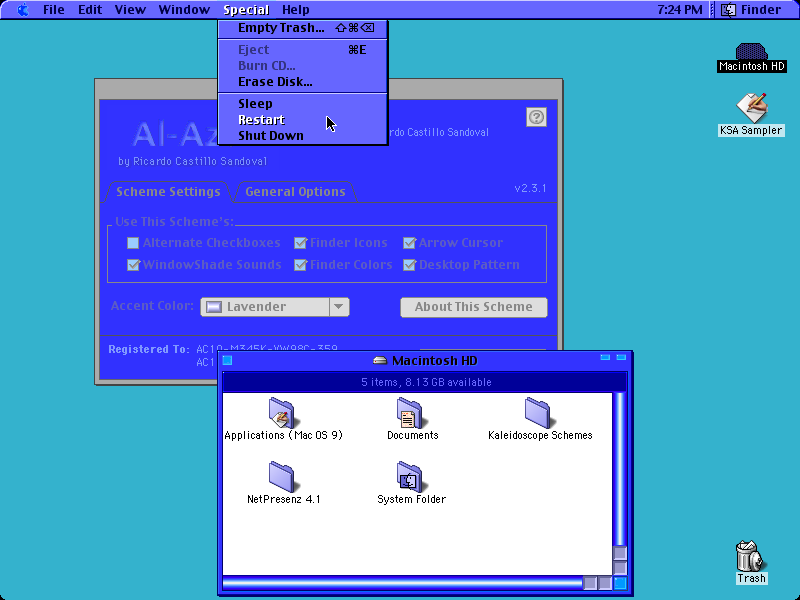The height and width of the screenshot is (600, 800).
Task: Open the View menu
Action: coord(130,10)
